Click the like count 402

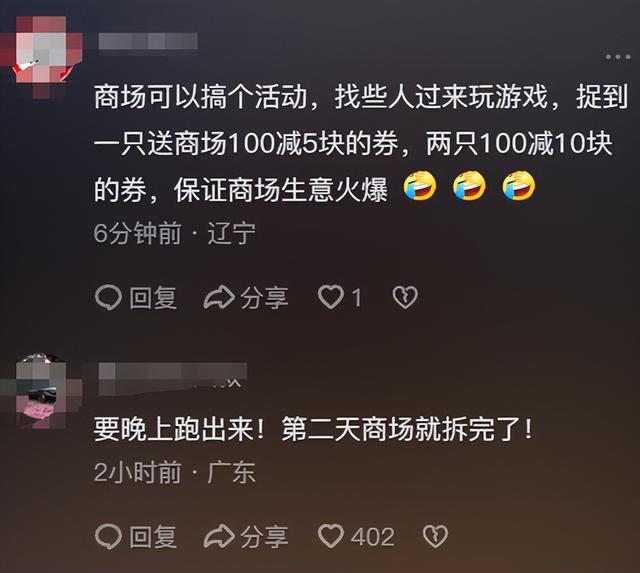[372, 537]
